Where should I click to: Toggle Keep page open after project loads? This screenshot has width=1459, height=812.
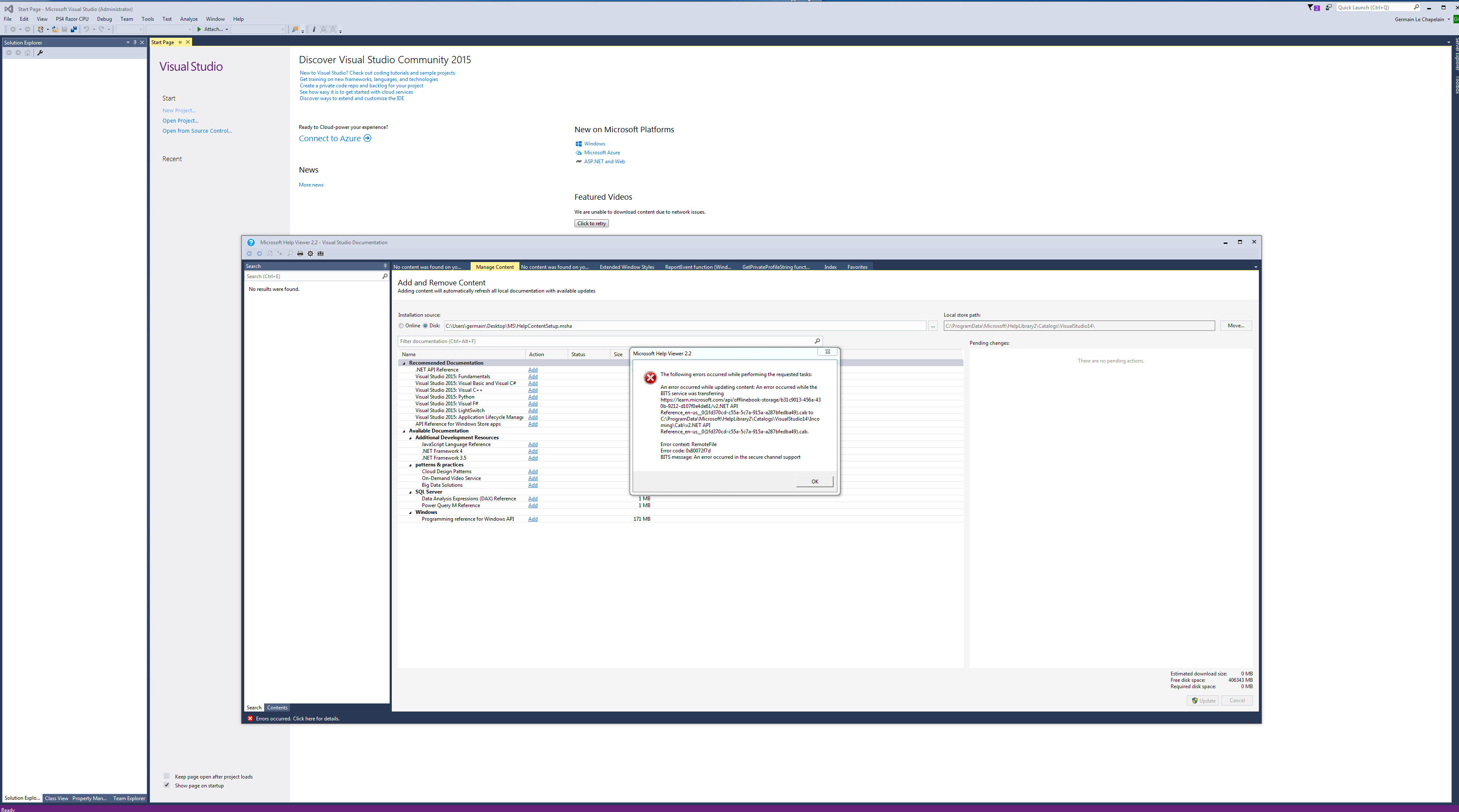167,776
